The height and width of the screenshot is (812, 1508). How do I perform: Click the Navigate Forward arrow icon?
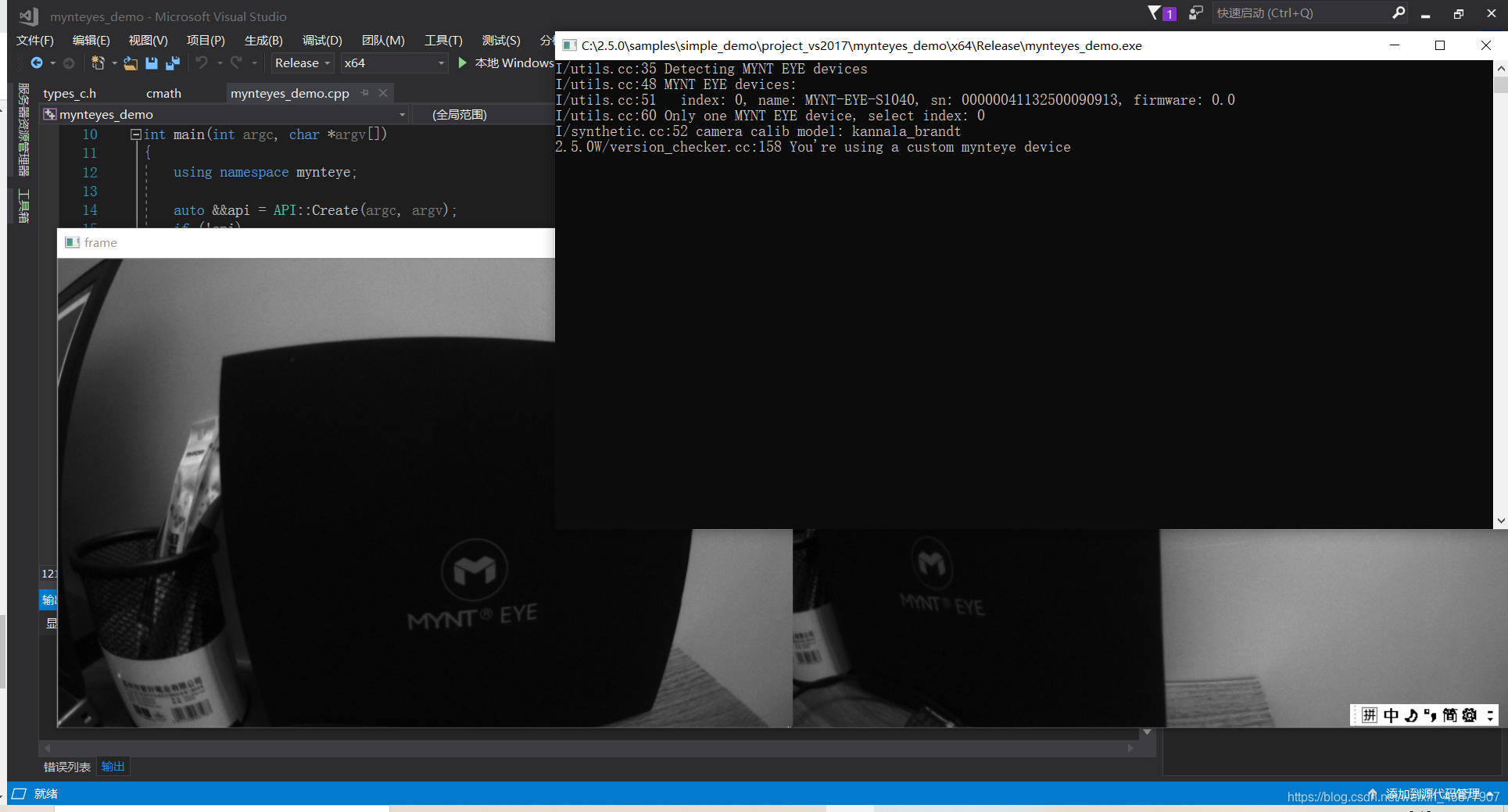coord(69,63)
